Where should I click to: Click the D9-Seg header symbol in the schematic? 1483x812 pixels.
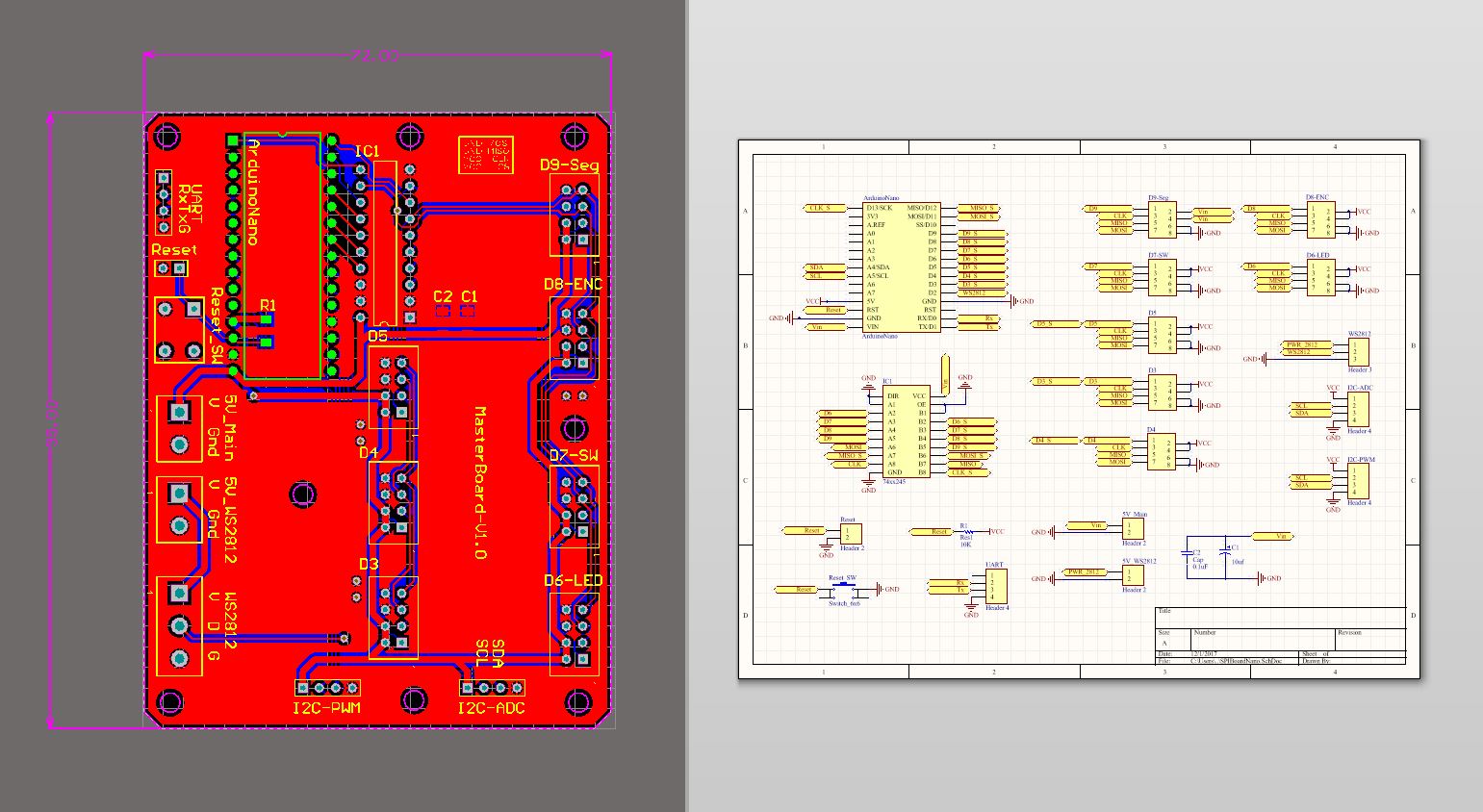tap(1163, 220)
